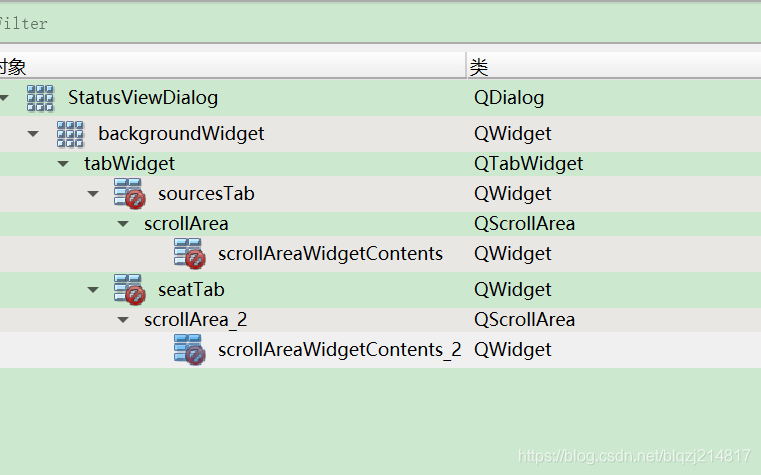
Task: Focus the Filter input field
Action: (x=380, y=23)
